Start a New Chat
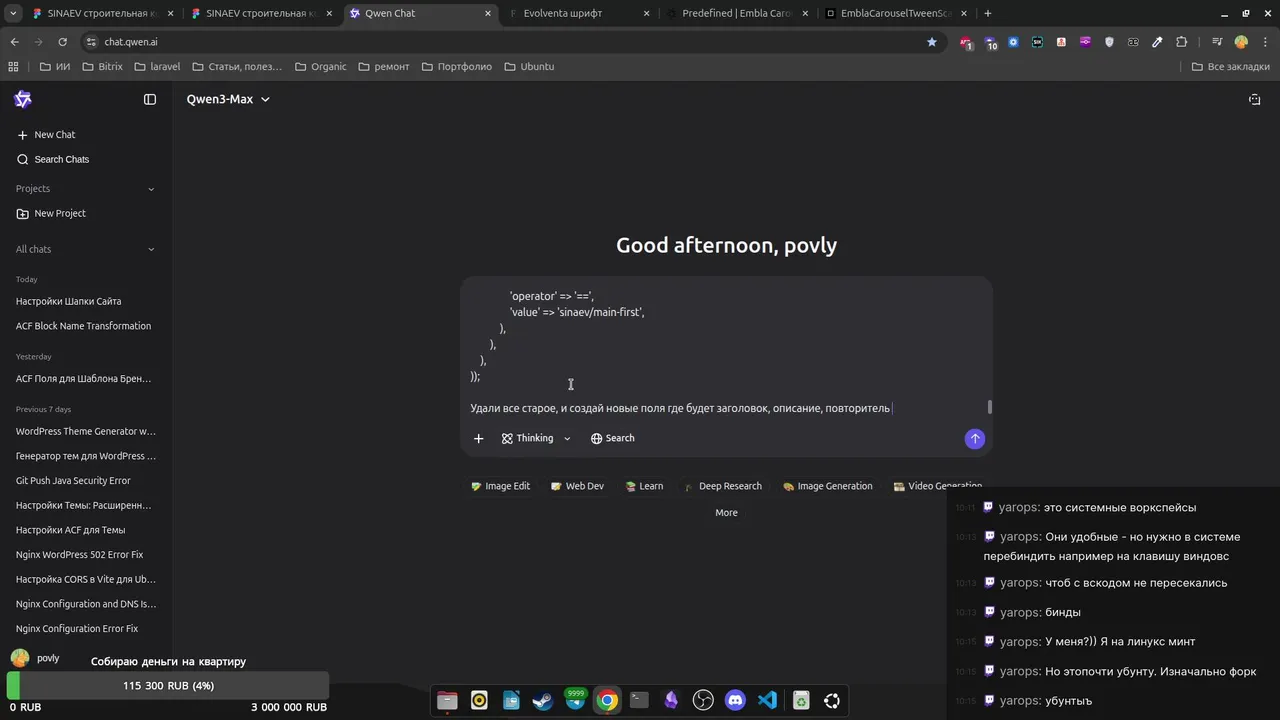Viewport: 1280px width, 720px height. click(46, 135)
